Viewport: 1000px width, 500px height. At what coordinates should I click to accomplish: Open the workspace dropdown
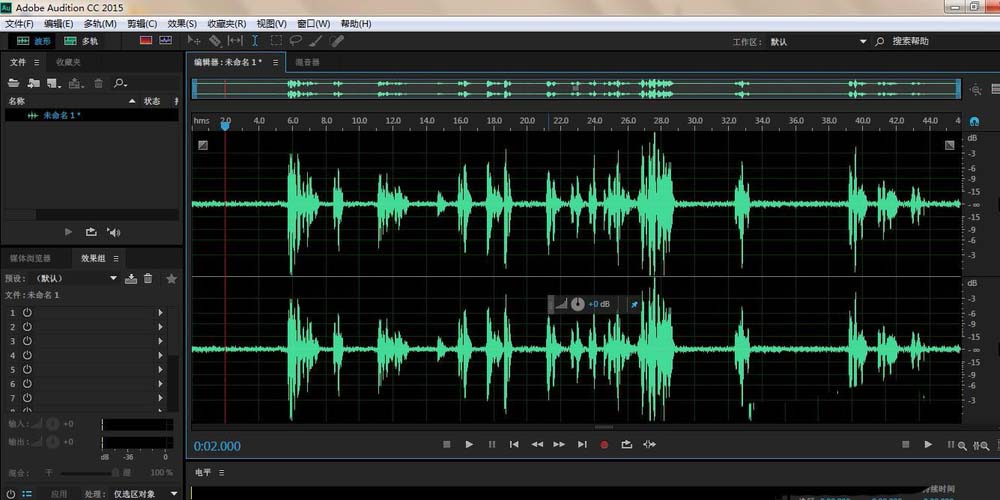862,42
